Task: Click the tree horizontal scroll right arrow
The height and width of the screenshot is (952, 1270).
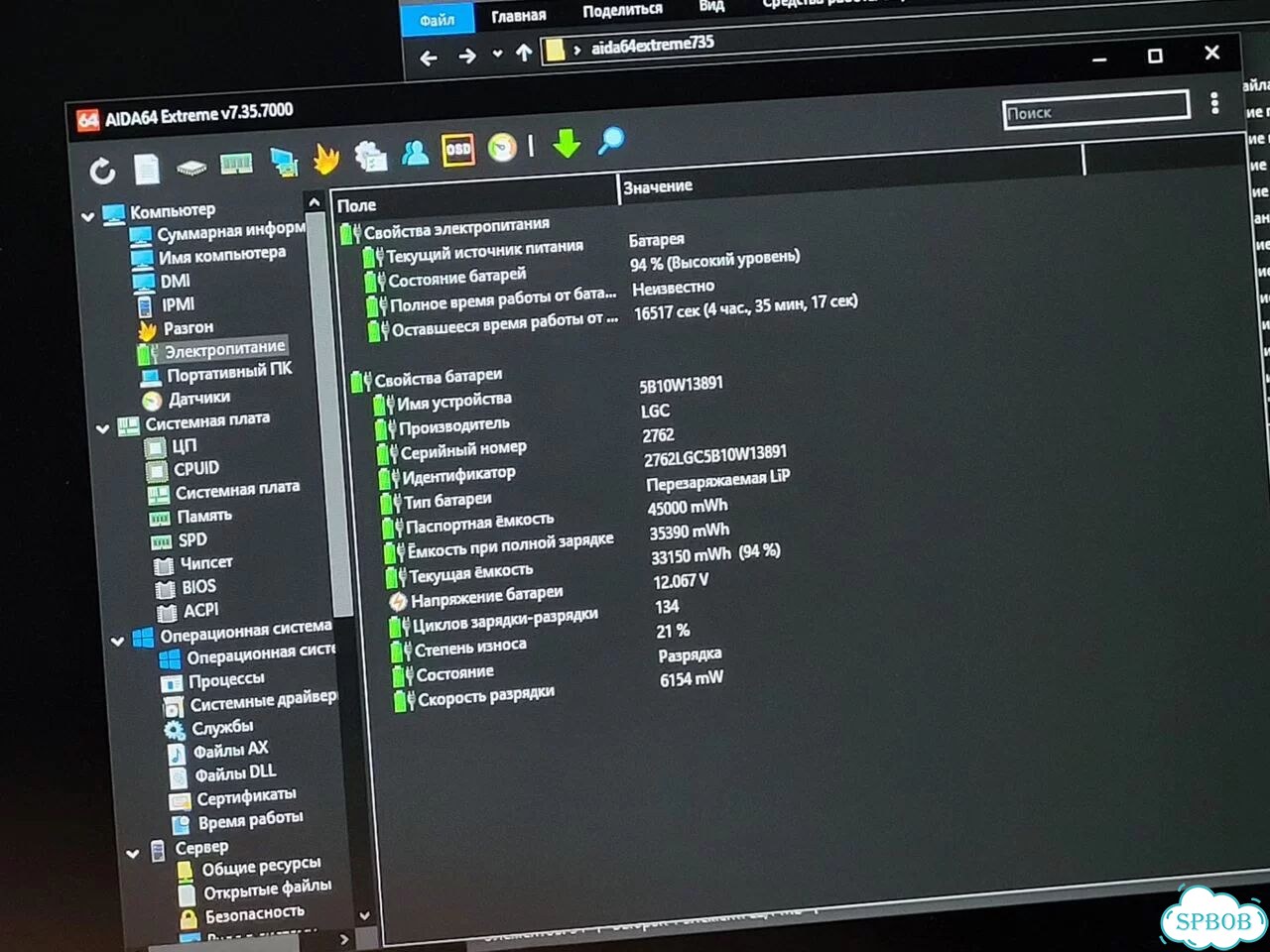Action: point(343,938)
